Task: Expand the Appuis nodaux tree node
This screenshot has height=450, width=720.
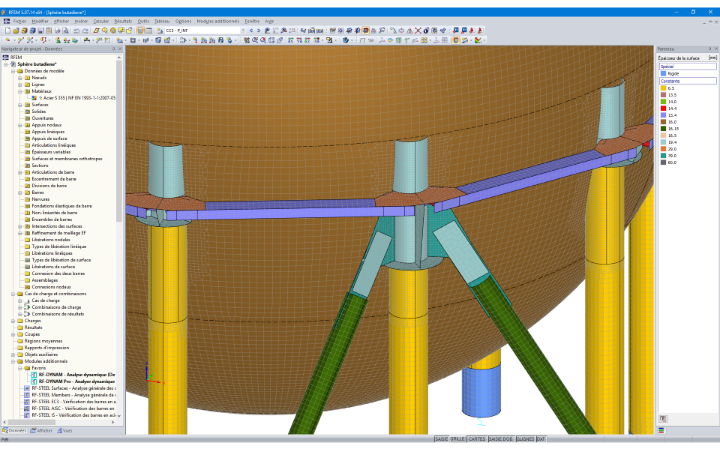Action: 20,125
